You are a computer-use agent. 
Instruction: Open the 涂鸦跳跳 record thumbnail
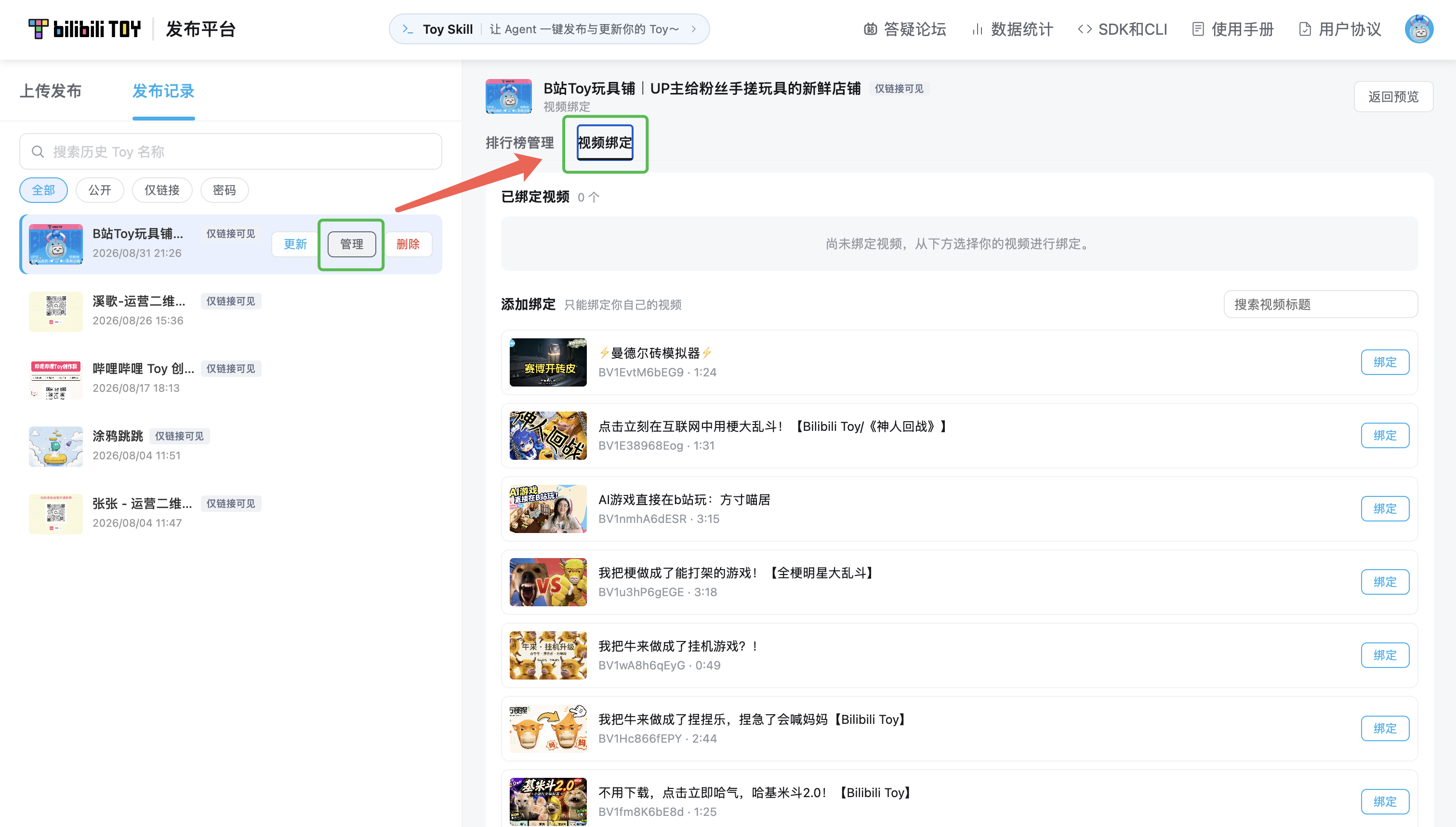55,446
